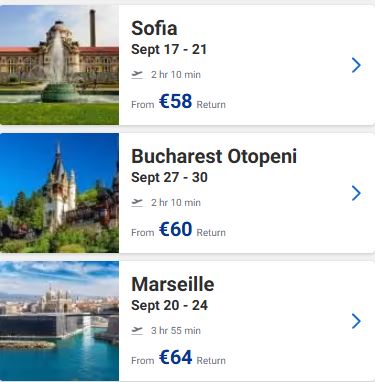Click Sofia's 2 hr 10 min duration
Image resolution: width=375 pixels, height=382 pixels.
(176, 75)
